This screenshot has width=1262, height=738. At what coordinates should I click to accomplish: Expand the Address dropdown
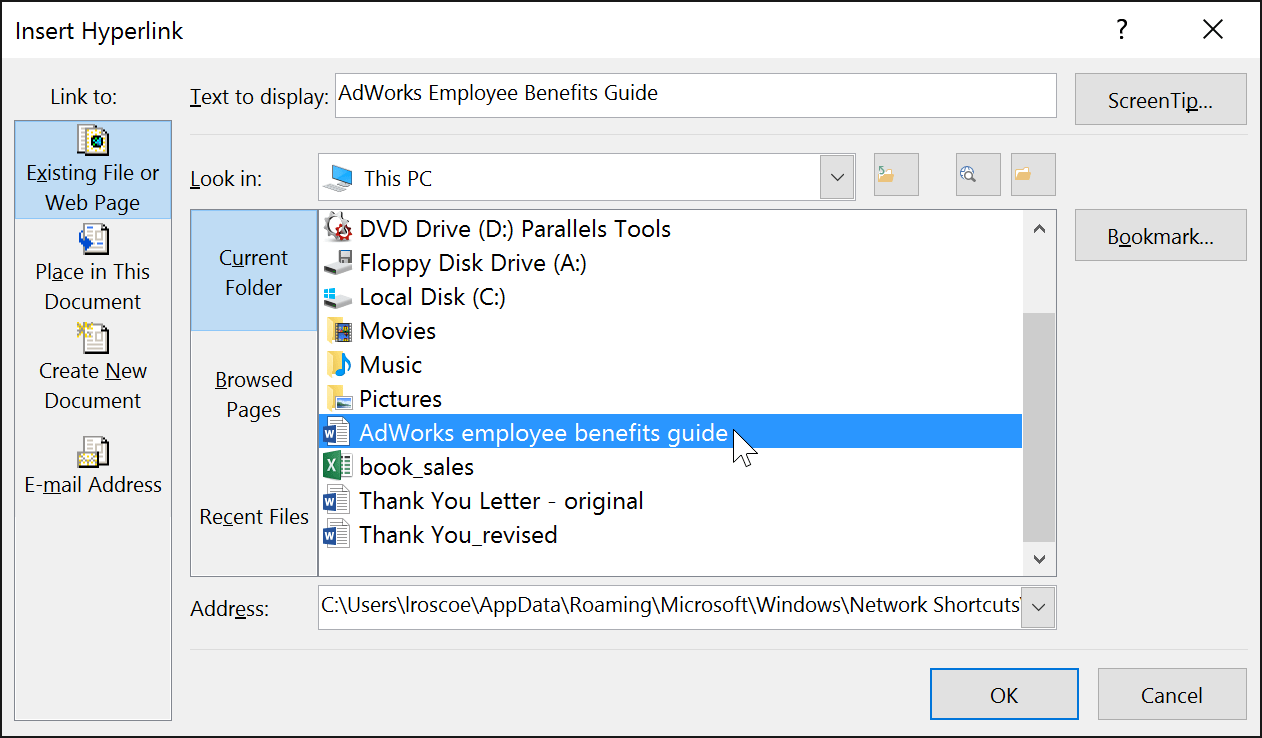pos(1038,607)
